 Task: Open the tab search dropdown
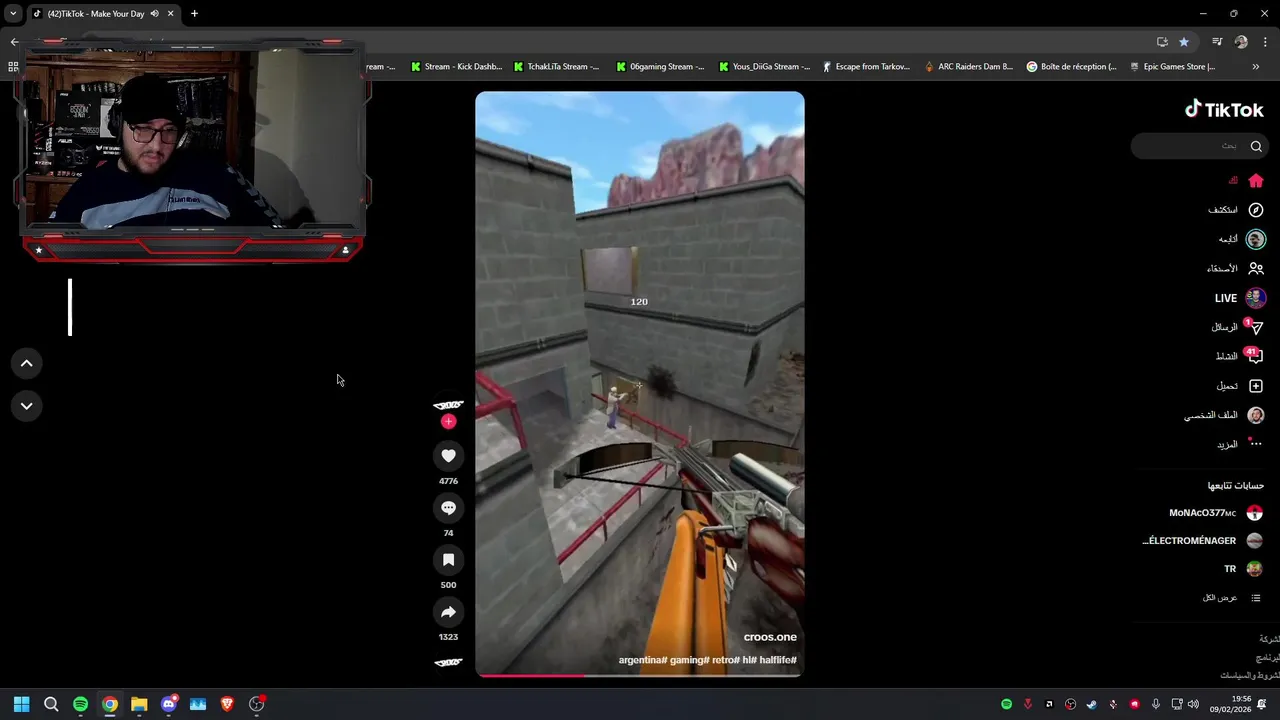click(x=13, y=14)
